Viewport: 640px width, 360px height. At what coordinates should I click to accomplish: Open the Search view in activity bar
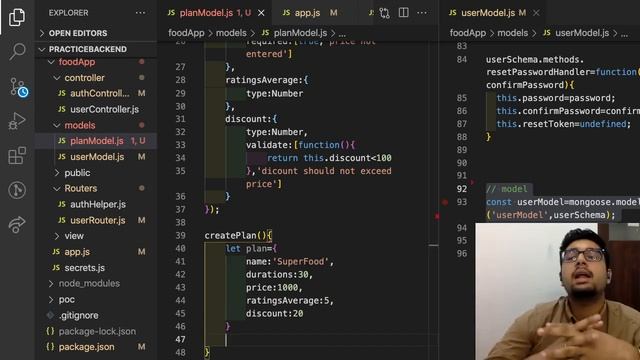click(17, 51)
